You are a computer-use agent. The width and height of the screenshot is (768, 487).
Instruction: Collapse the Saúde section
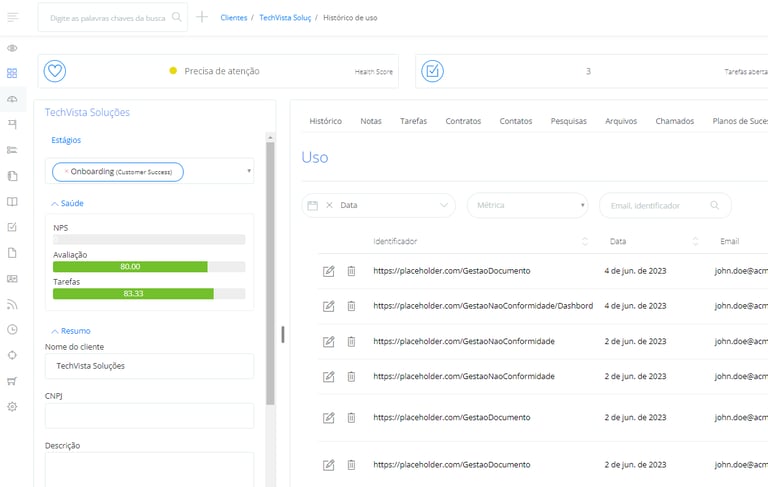[68, 203]
